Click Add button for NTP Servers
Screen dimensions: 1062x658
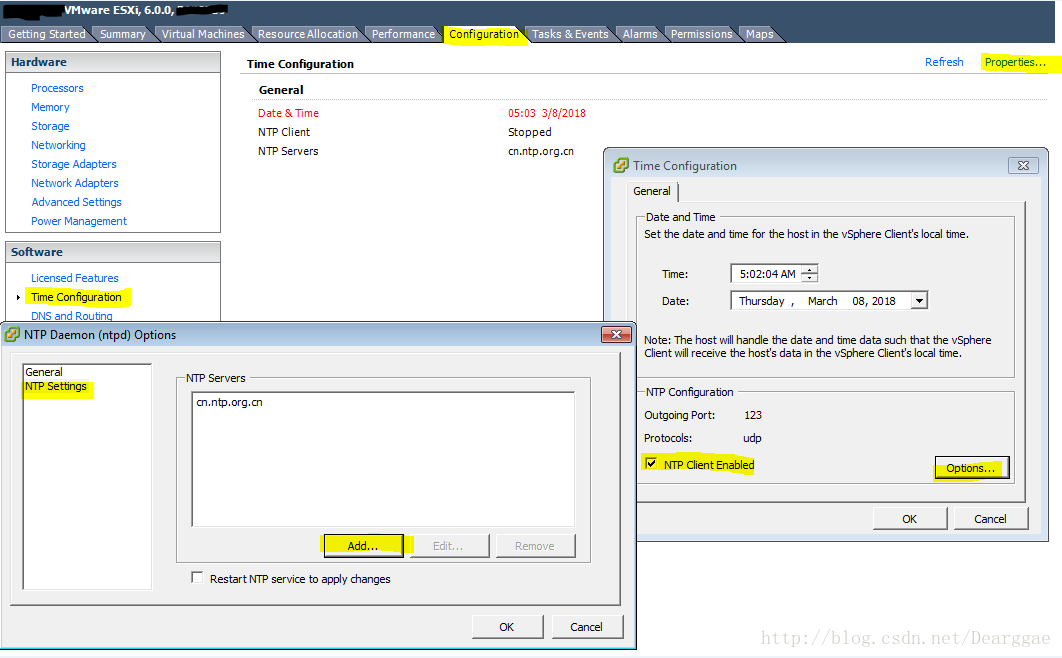point(362,546)
